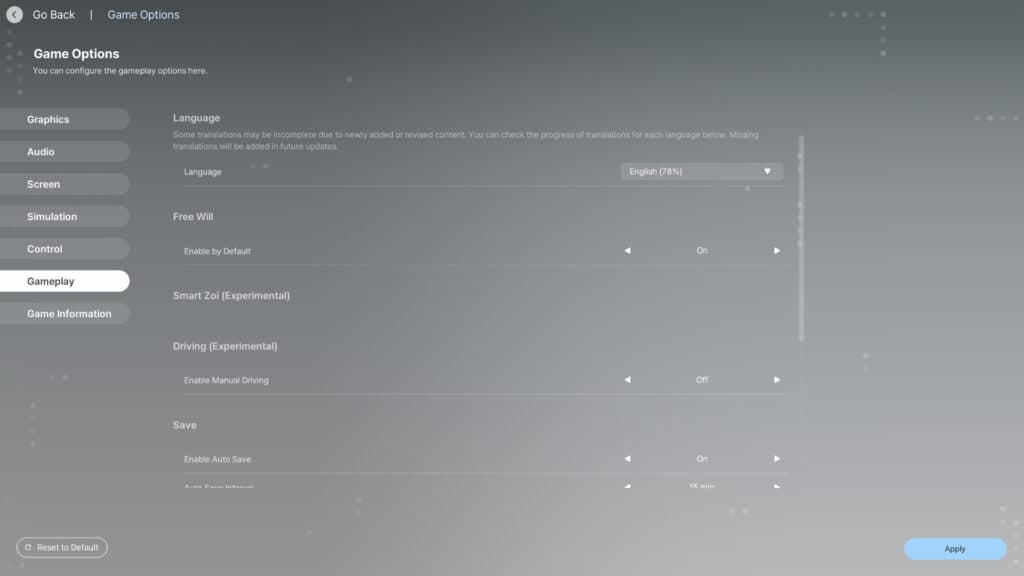Click the left arrow beside Free Will On setting
This screenshot has height=576, width=1024.
(627, 251)
